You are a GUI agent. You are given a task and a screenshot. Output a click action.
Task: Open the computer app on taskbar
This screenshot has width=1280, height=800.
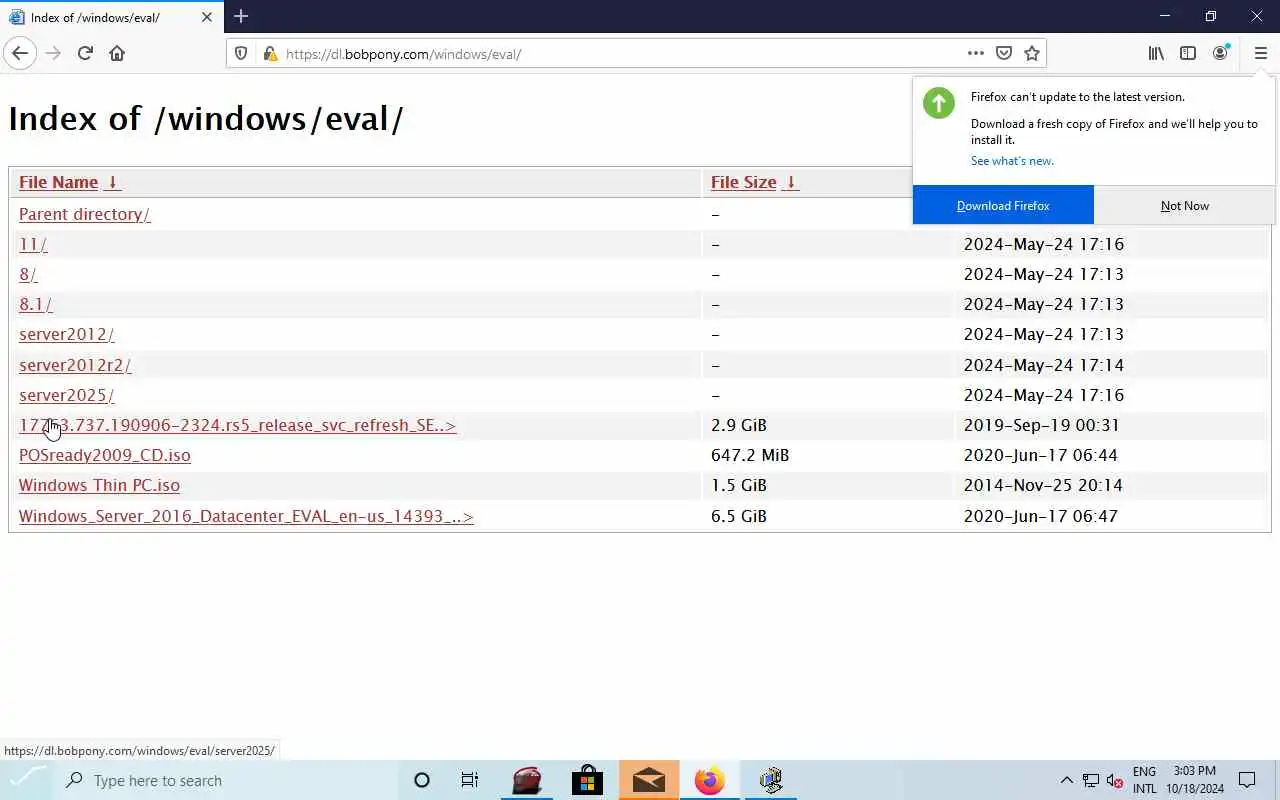click(770, 780)
